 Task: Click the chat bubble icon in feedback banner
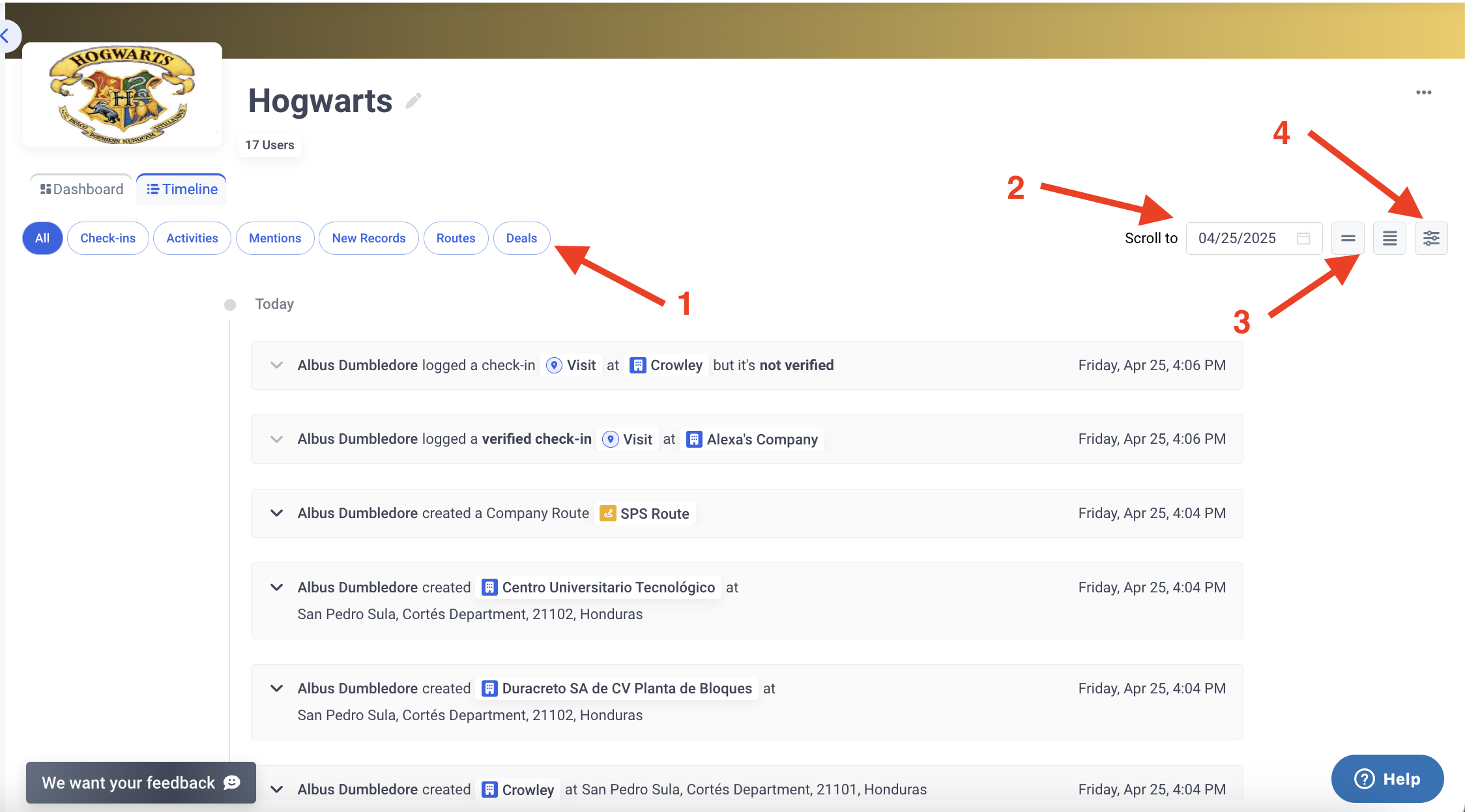tap(231, 783)
